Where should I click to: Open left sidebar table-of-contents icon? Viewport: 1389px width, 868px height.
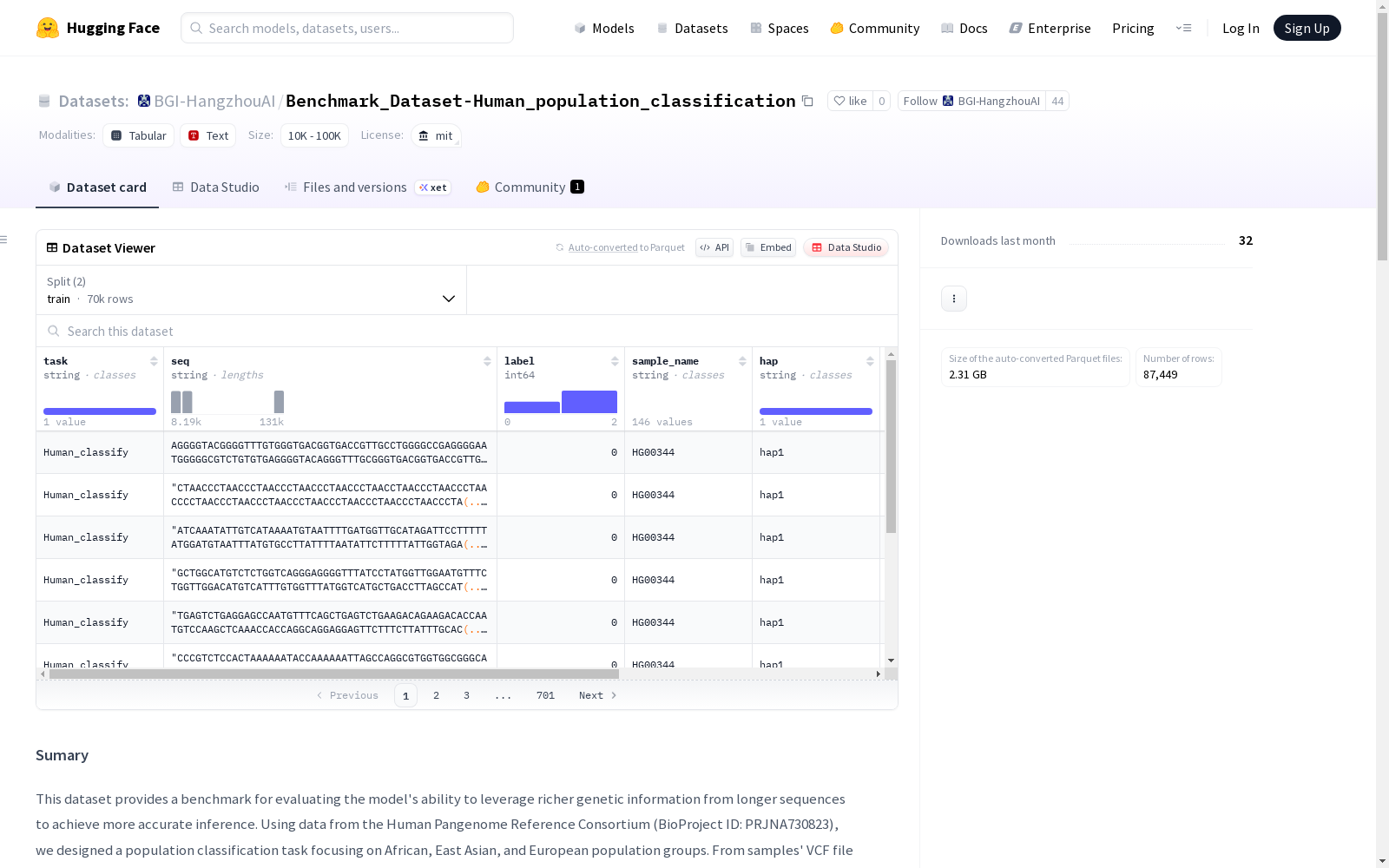click(4, 240)
